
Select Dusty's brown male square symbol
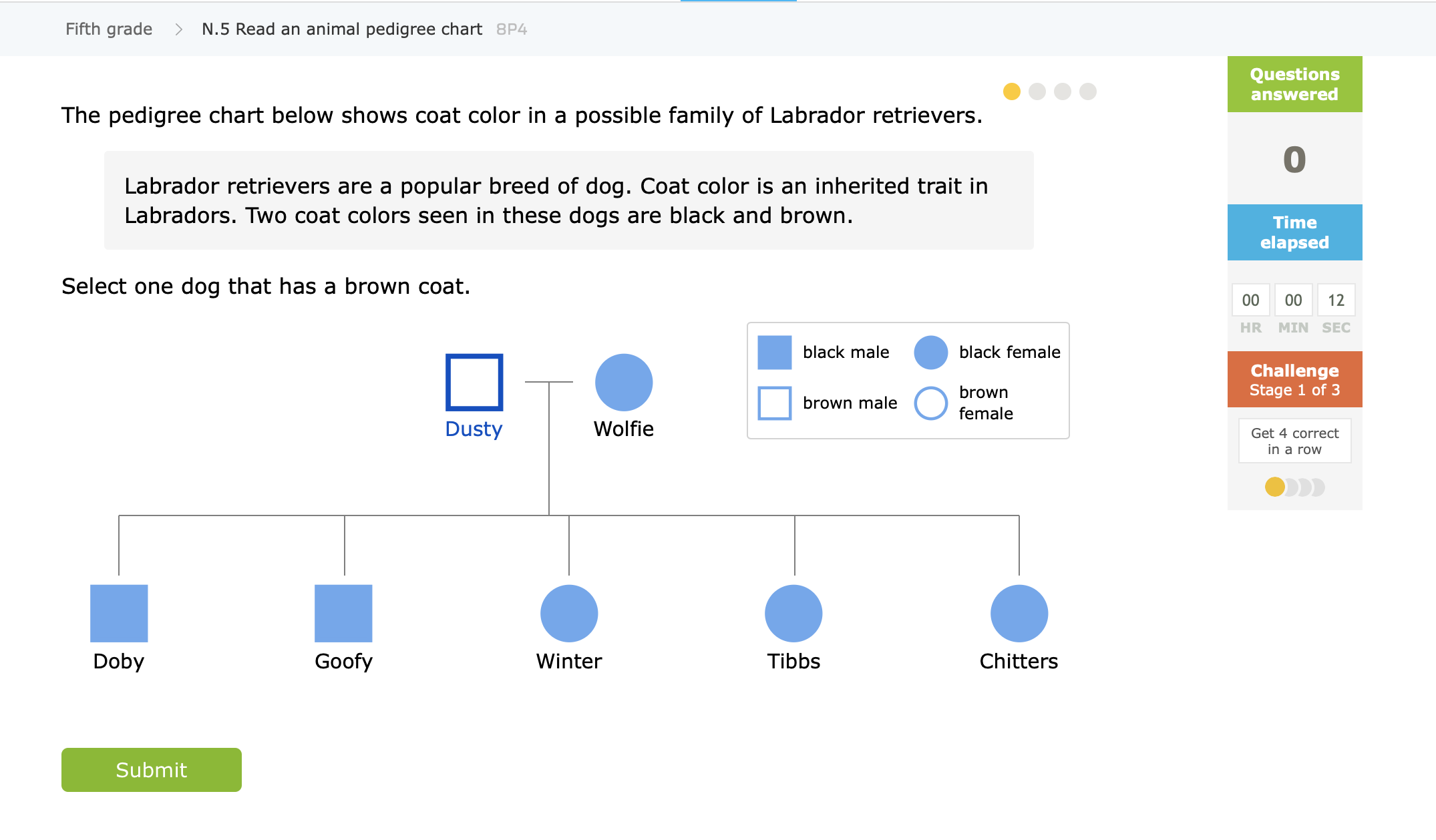[474, 383]
